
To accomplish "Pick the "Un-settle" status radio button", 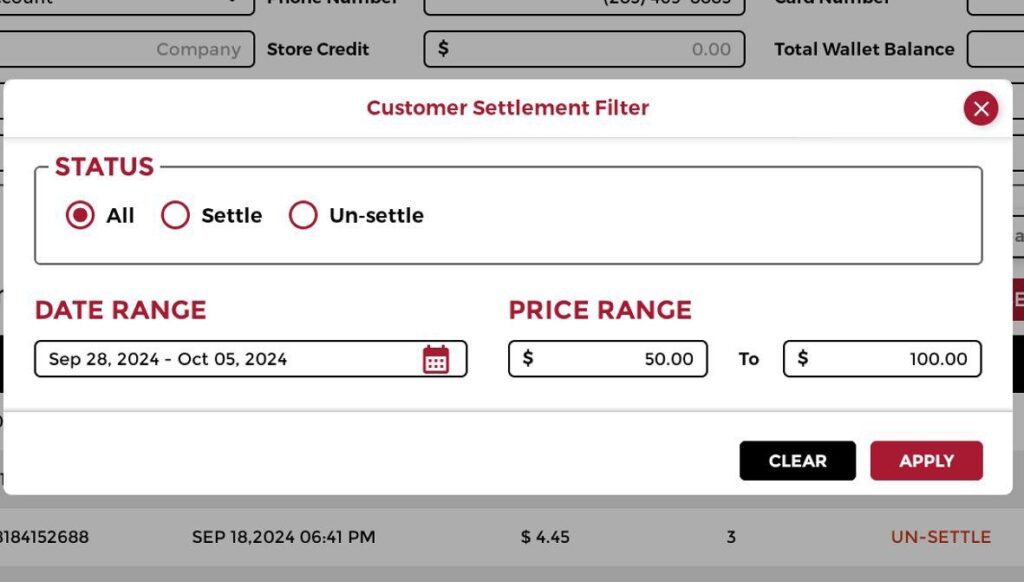I will [303, 215].
